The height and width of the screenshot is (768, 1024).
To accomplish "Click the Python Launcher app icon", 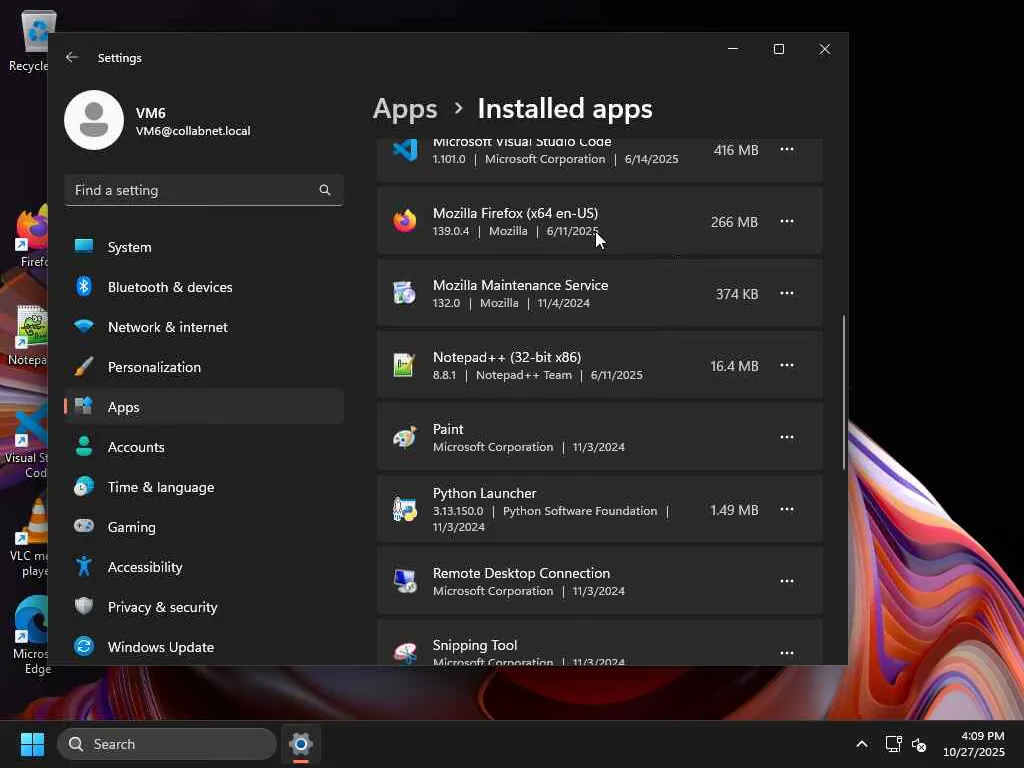I will [404, 510].
